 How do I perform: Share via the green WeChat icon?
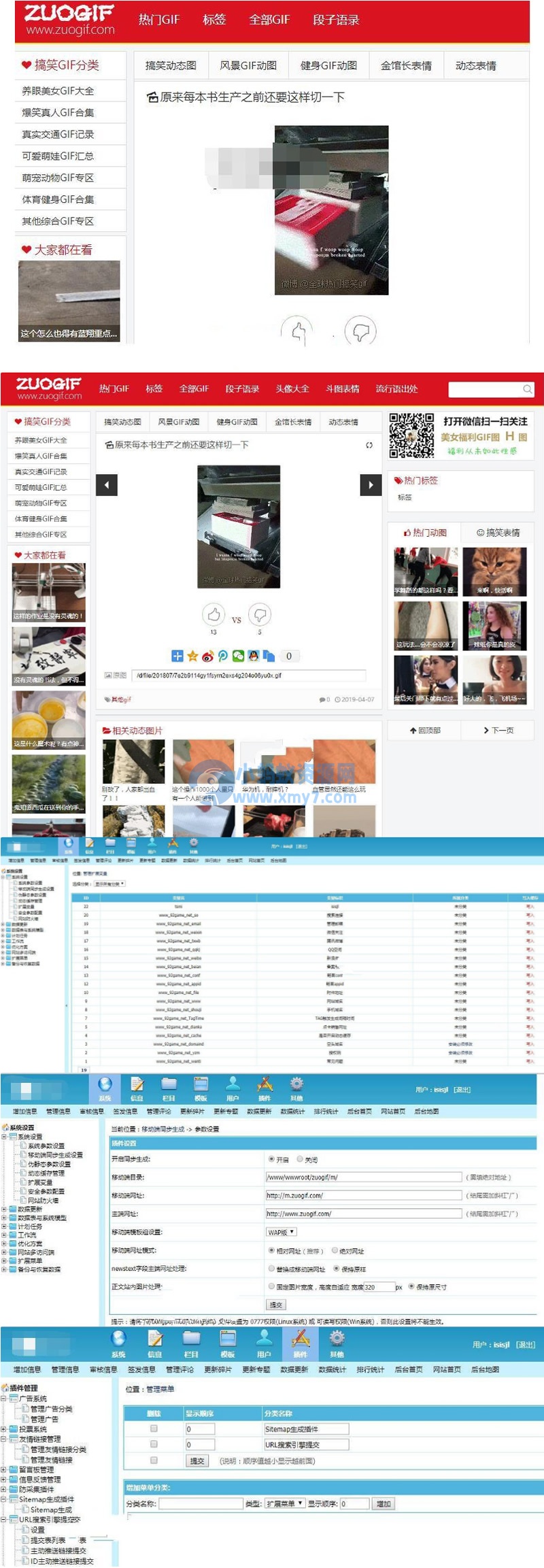point(238,656)
